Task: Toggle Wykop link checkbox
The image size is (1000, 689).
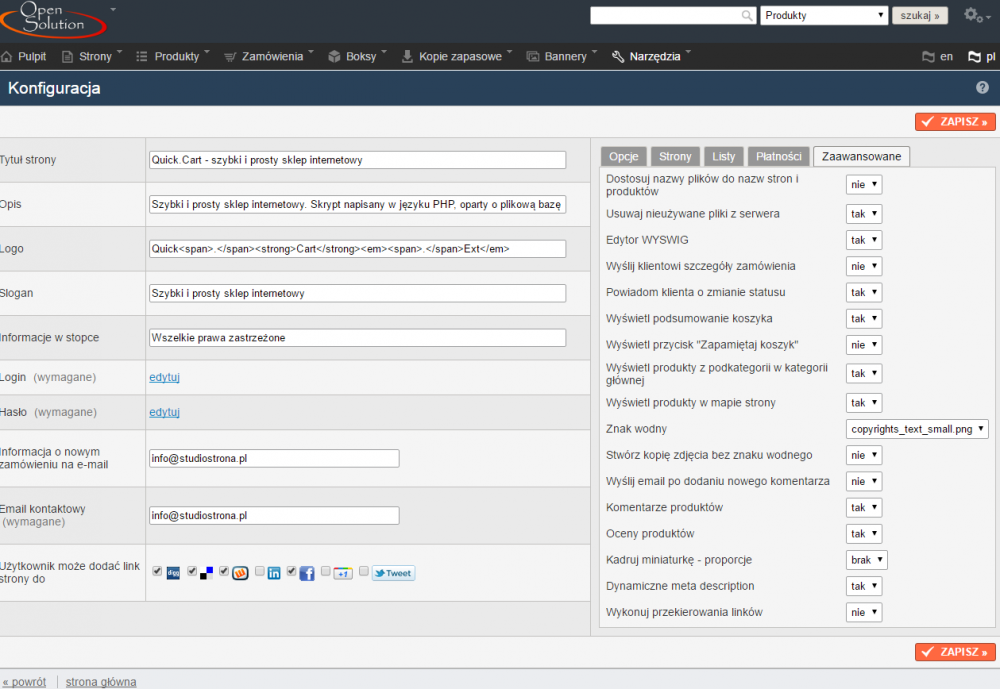Action: tap(224, 571)
